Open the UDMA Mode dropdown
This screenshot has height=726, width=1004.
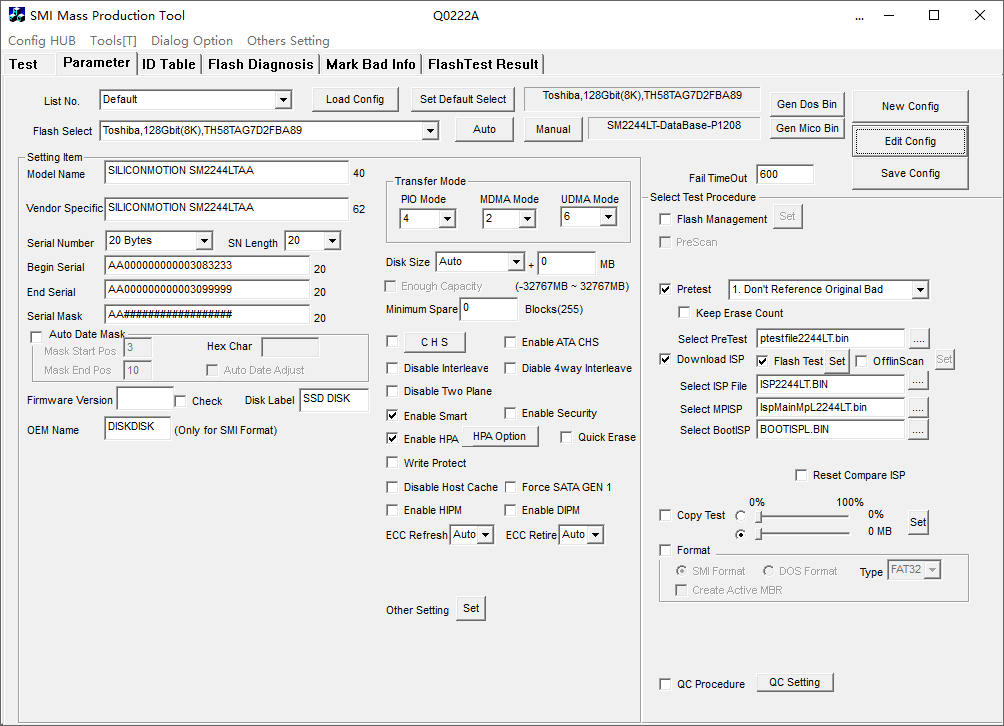tap(608, 218)
